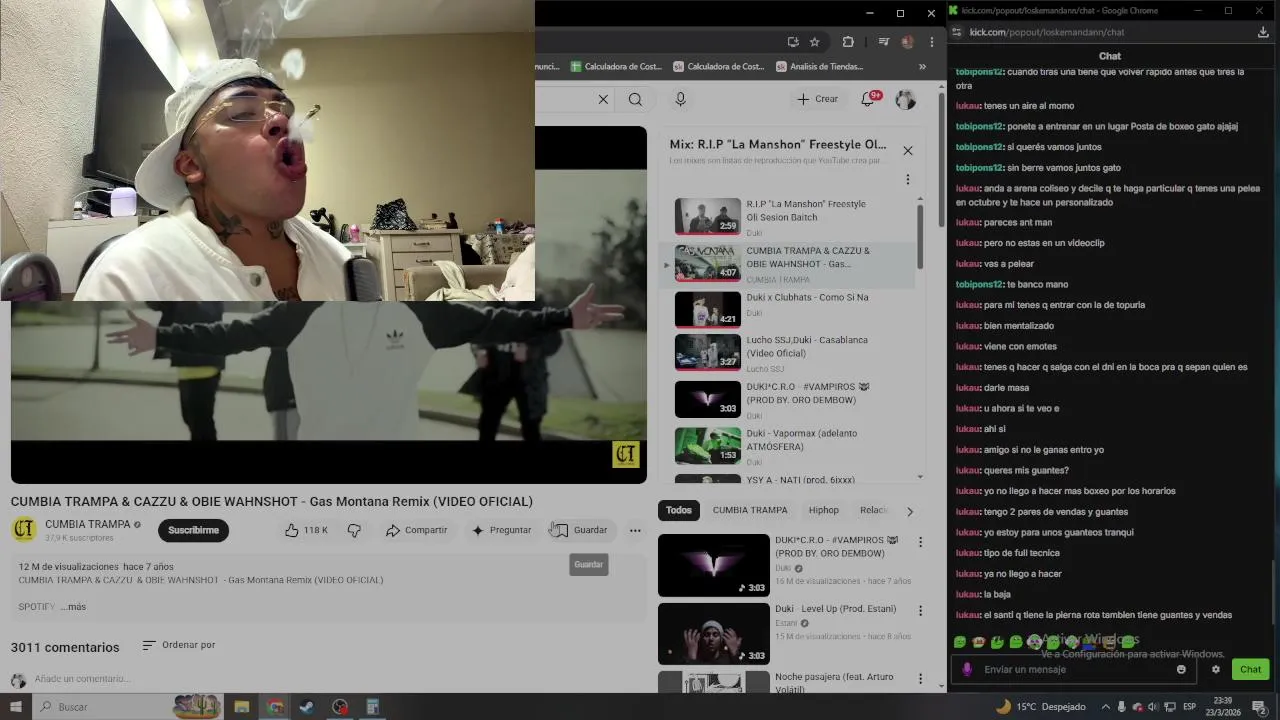Open Chrome three-dot menu
This screenshot has width=1280, height=720.
tap(932, 42)
